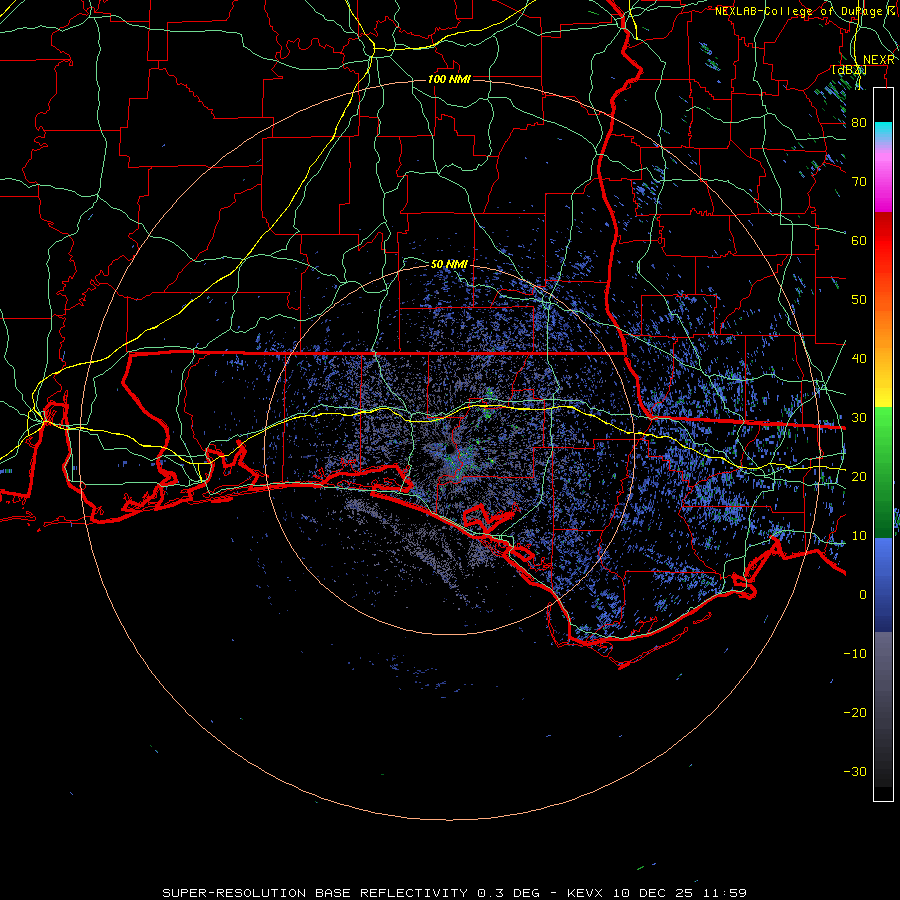Click the 70 dBZ scale value
This screenshot has width=900, height=900.
coord(859,182)
